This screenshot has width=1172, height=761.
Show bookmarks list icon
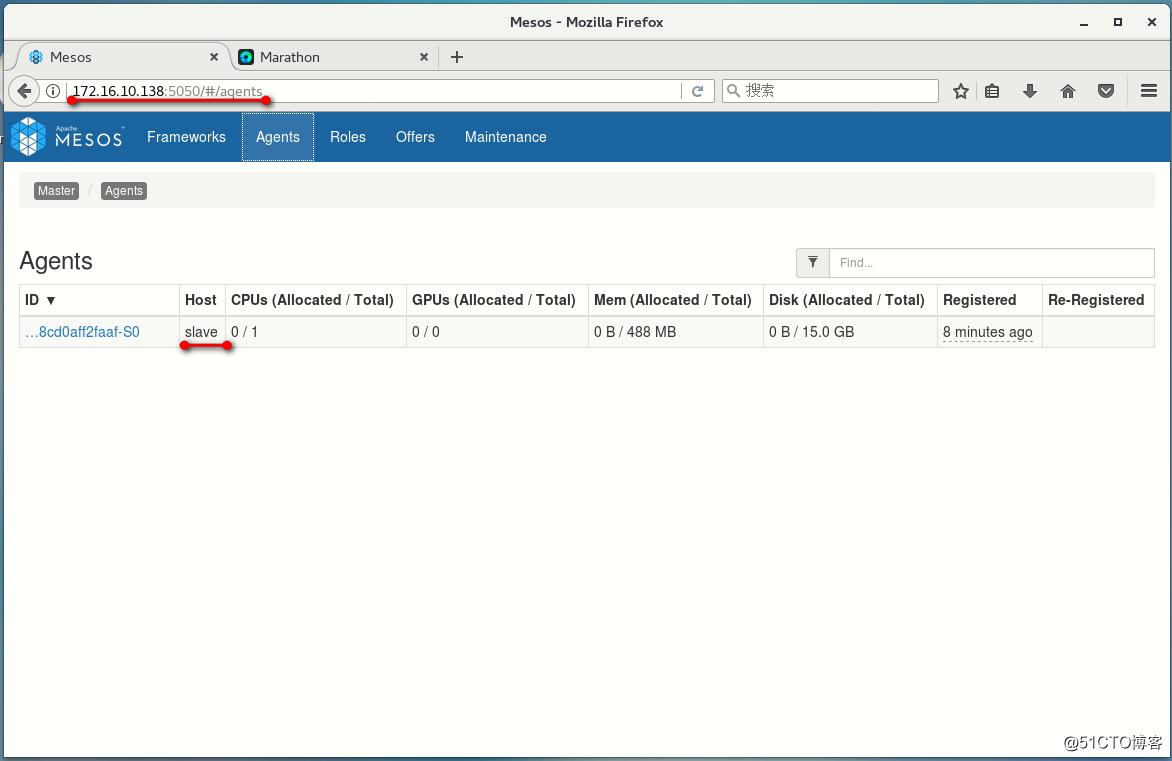[992, 91]
